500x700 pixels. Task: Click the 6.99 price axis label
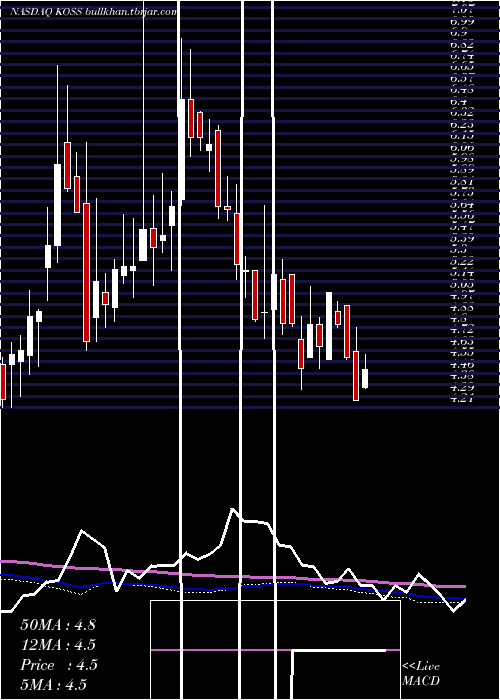click(462, 21)
